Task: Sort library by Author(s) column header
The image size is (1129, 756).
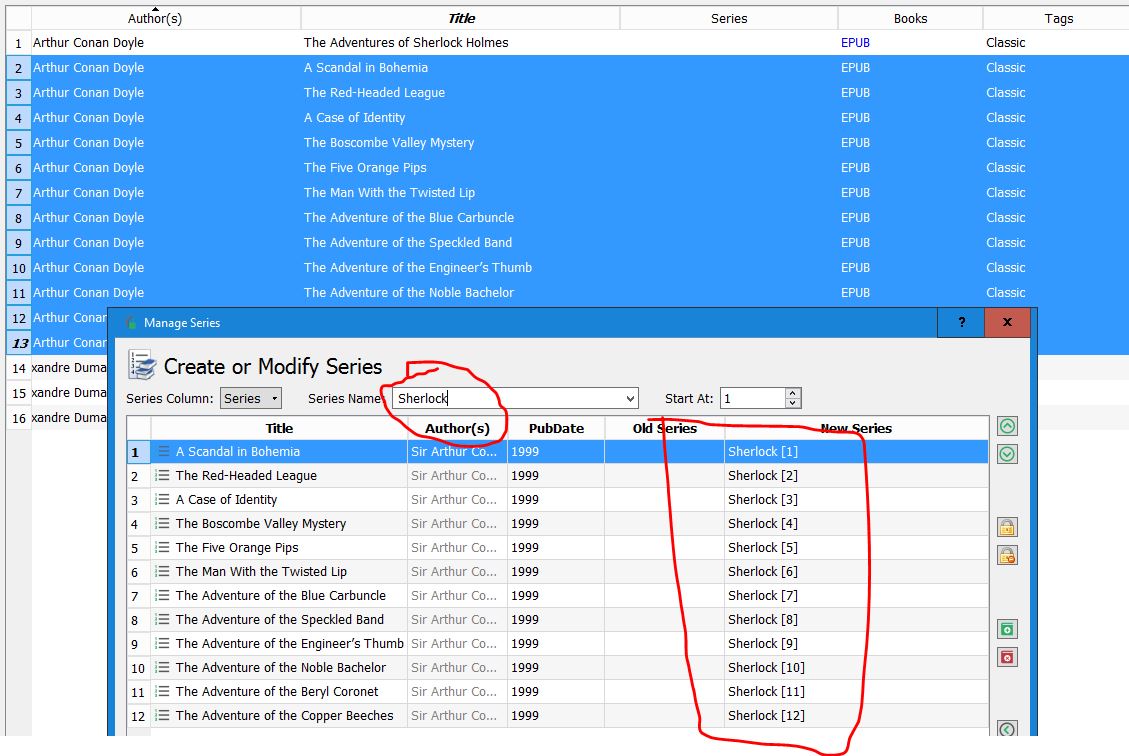Action: point(155,19)
